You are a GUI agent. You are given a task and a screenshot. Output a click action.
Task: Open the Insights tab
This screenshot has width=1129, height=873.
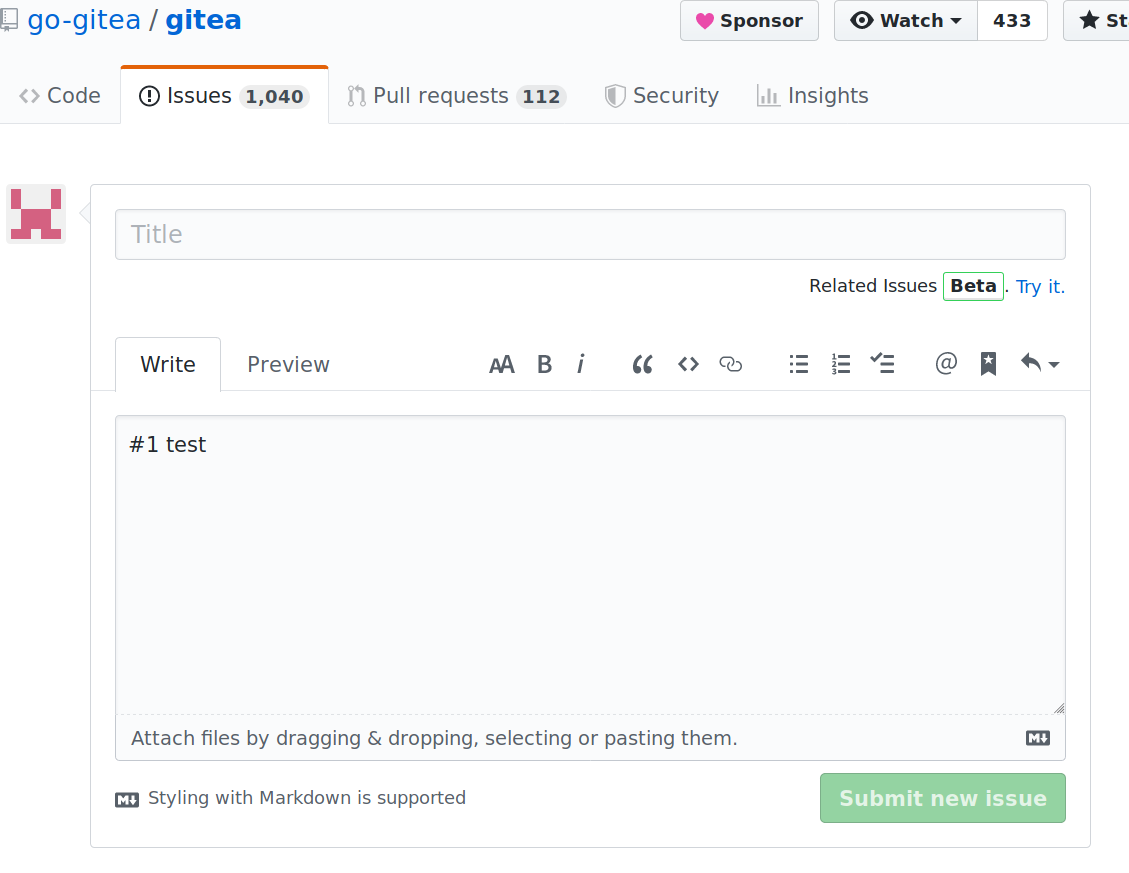tap(812, 96)
